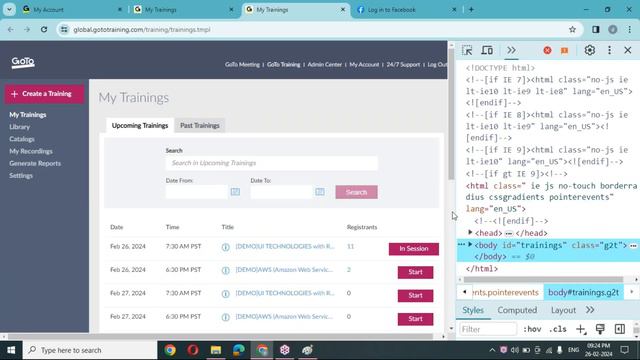640x360 pixels.
Task: Start the Feb 27 7:30 AM training
Action: point(415,296)
